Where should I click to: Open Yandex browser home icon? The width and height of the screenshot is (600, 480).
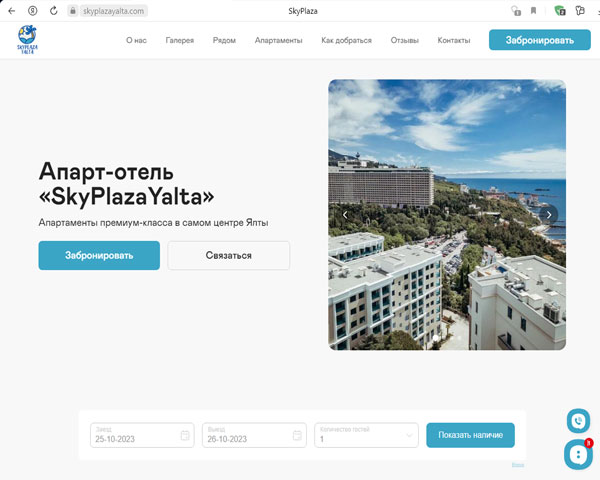tap(33, 11)
